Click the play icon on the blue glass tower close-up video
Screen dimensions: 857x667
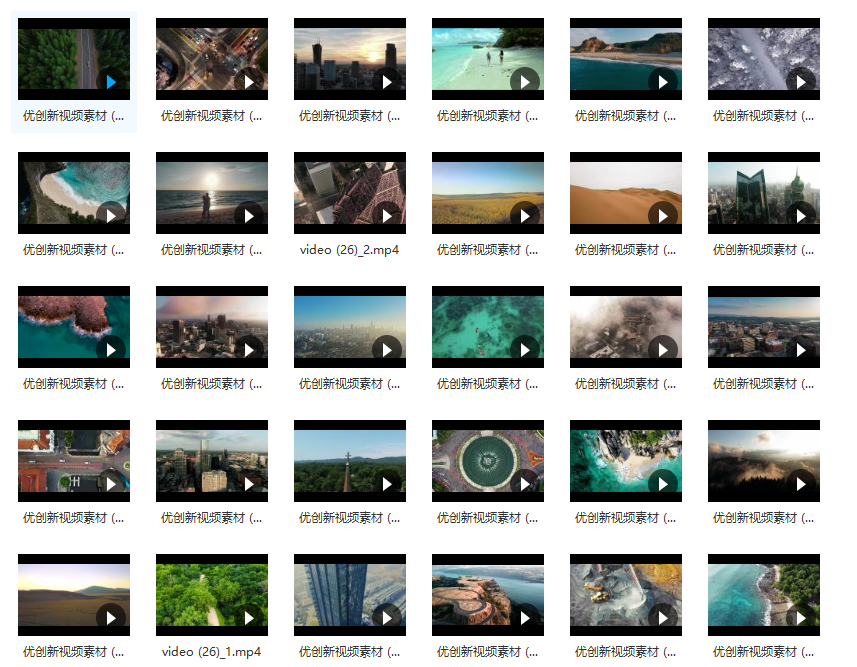(x=386, y=618)
